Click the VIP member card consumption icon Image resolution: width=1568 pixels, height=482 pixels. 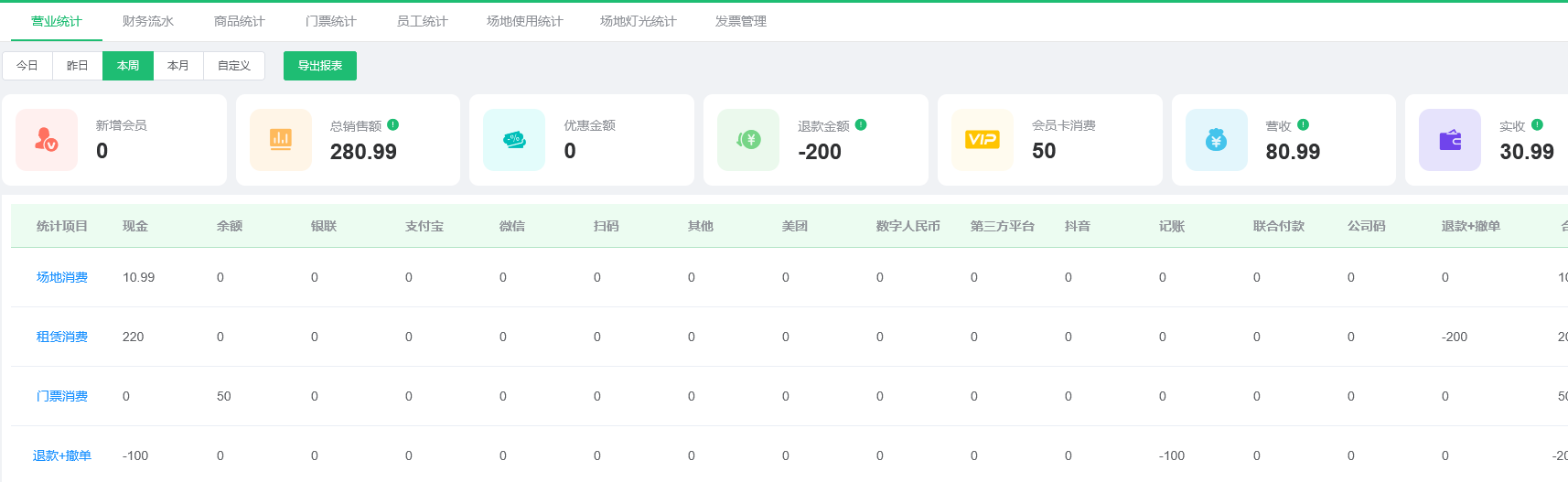tap(983, 140)
